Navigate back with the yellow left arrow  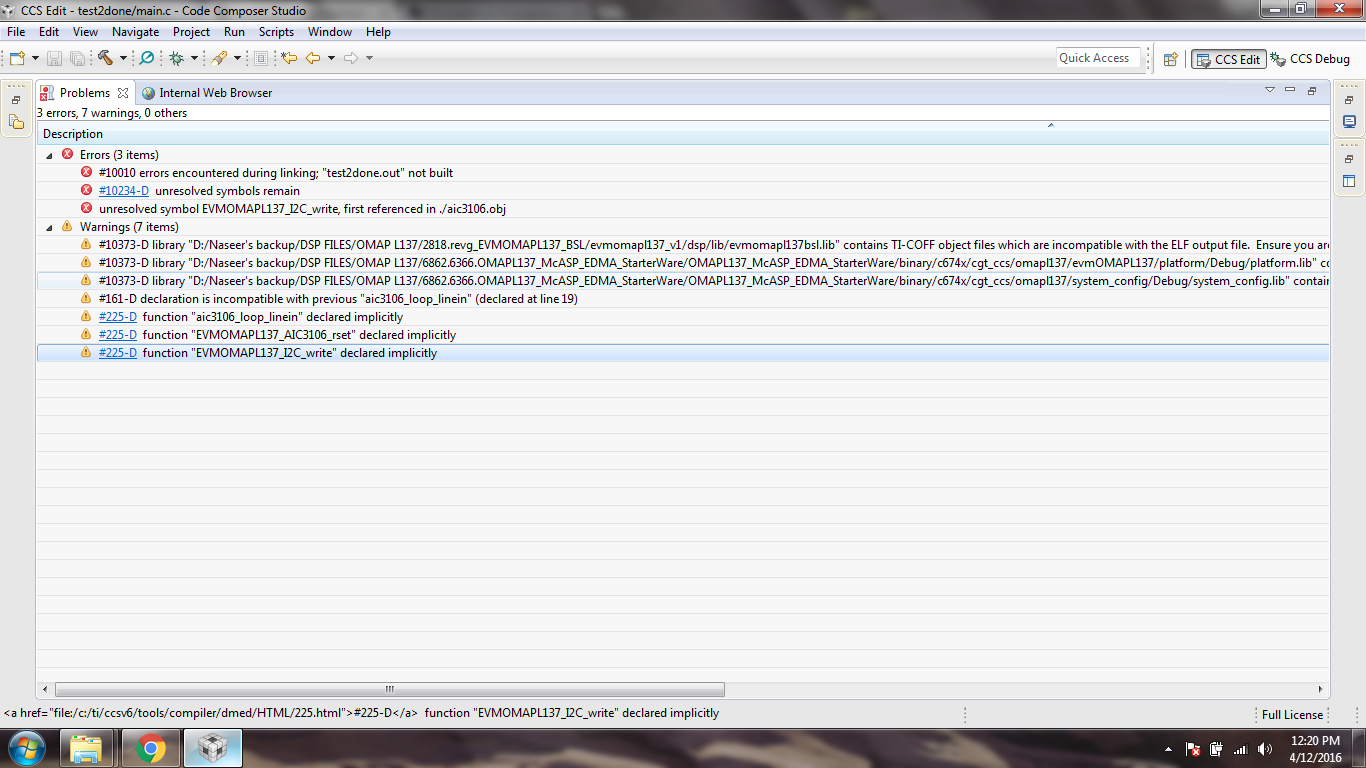click(x=313, y=58)
